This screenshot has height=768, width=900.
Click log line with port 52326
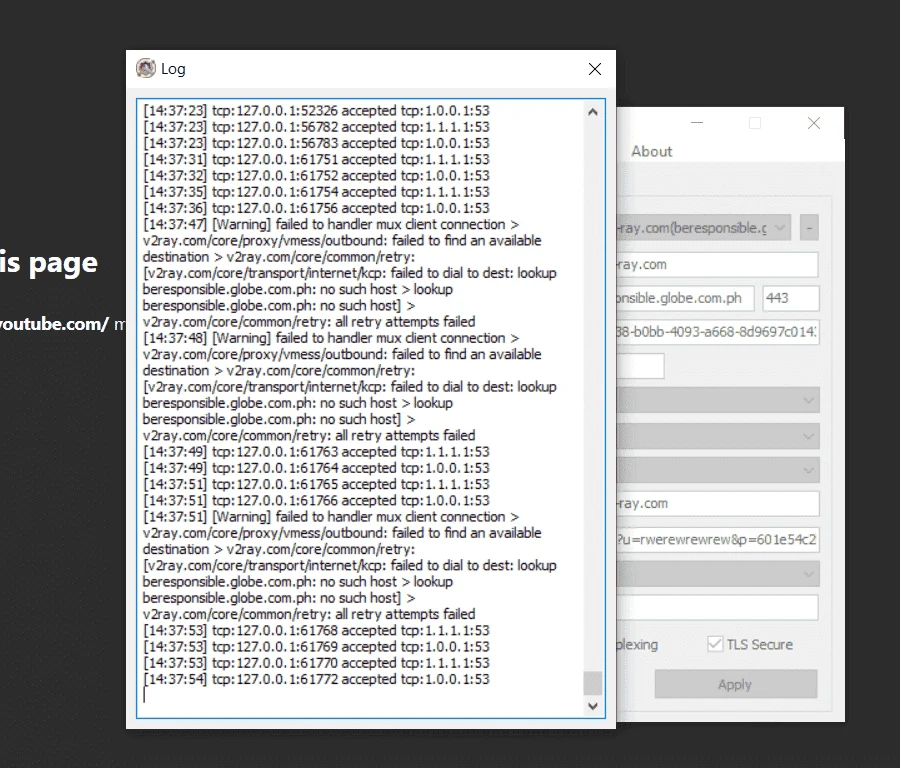click(x=316, y=111)
